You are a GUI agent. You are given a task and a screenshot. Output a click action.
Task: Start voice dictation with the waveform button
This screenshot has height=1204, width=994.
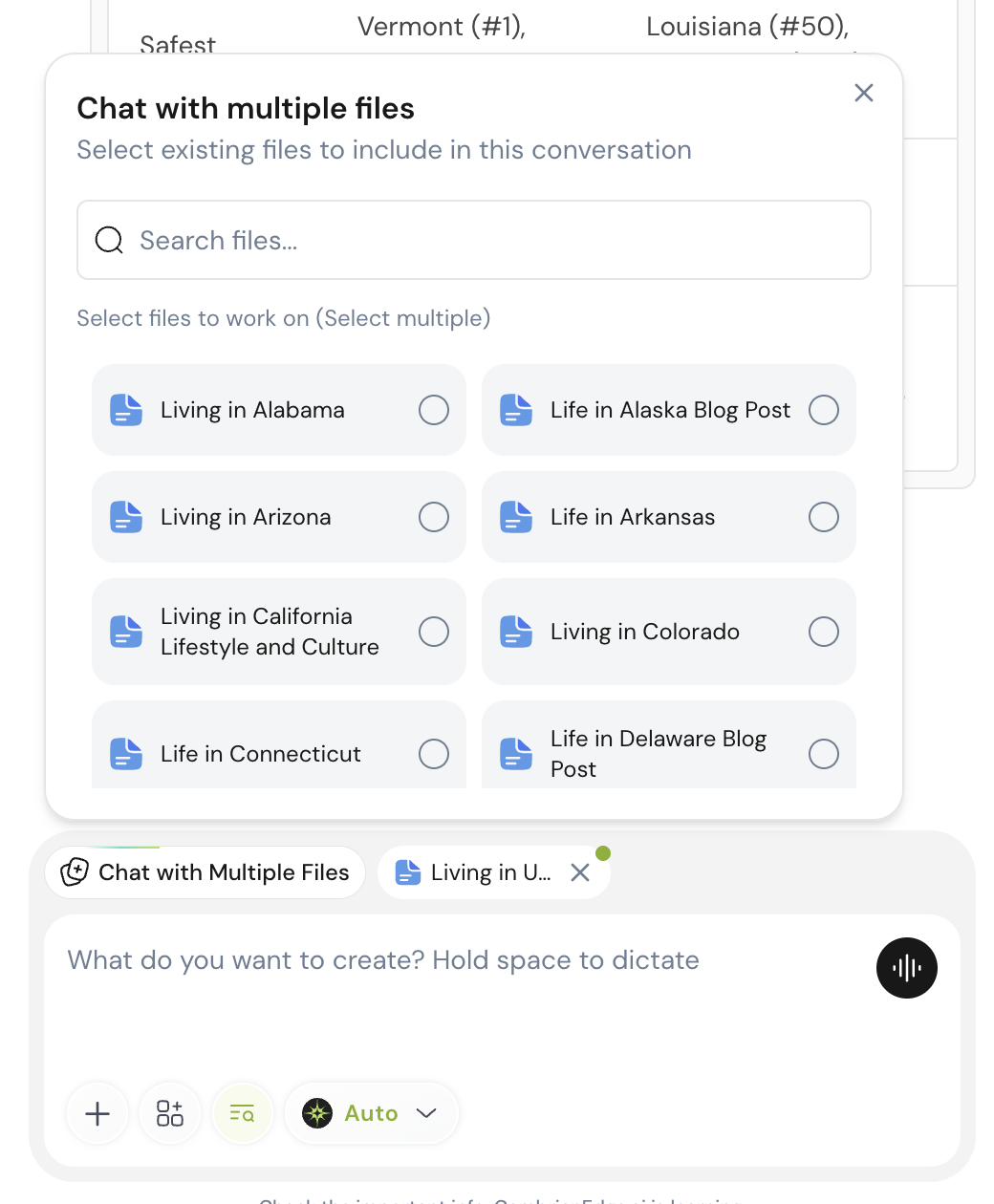pos(907,968)
